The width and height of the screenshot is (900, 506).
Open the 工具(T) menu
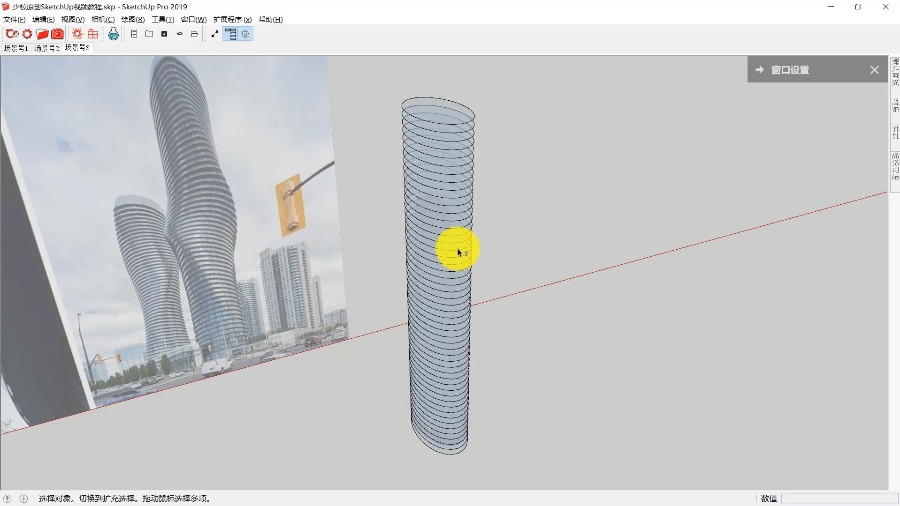[162, 20]
